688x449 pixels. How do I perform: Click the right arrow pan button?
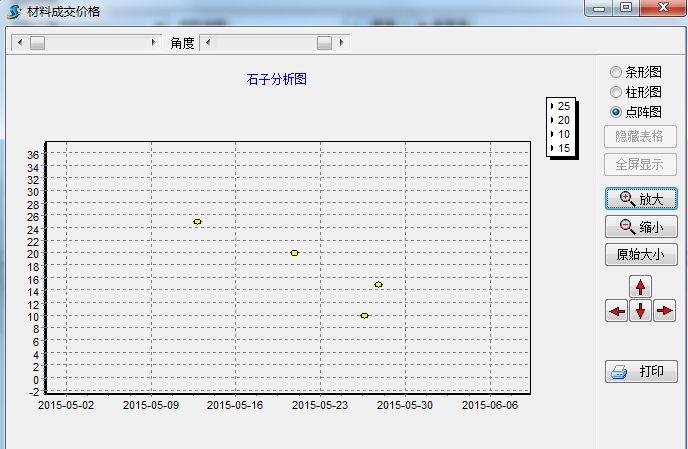[x=665, y=311]
